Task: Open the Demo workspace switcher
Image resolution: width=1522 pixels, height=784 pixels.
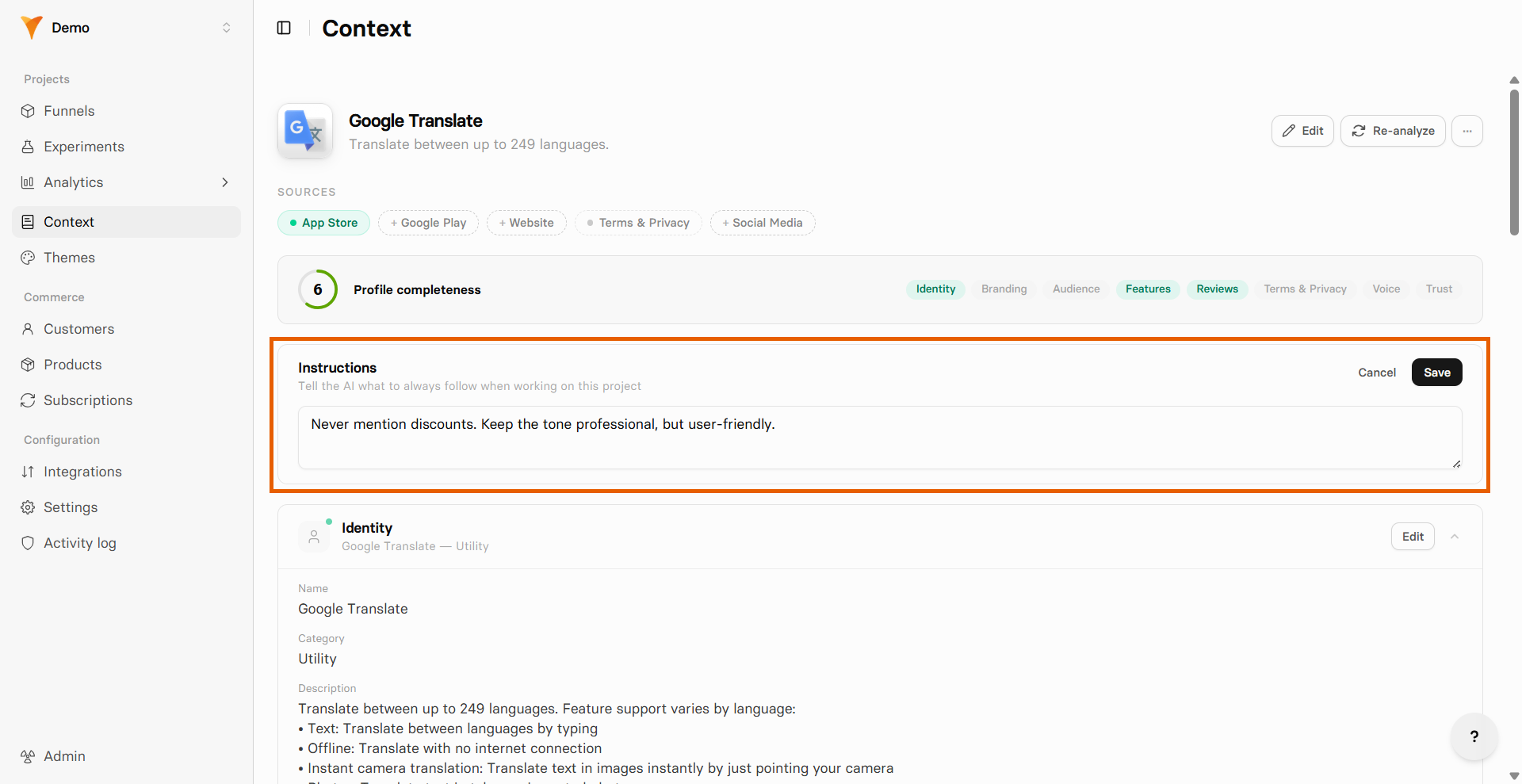Action: [x=127, y=28]
